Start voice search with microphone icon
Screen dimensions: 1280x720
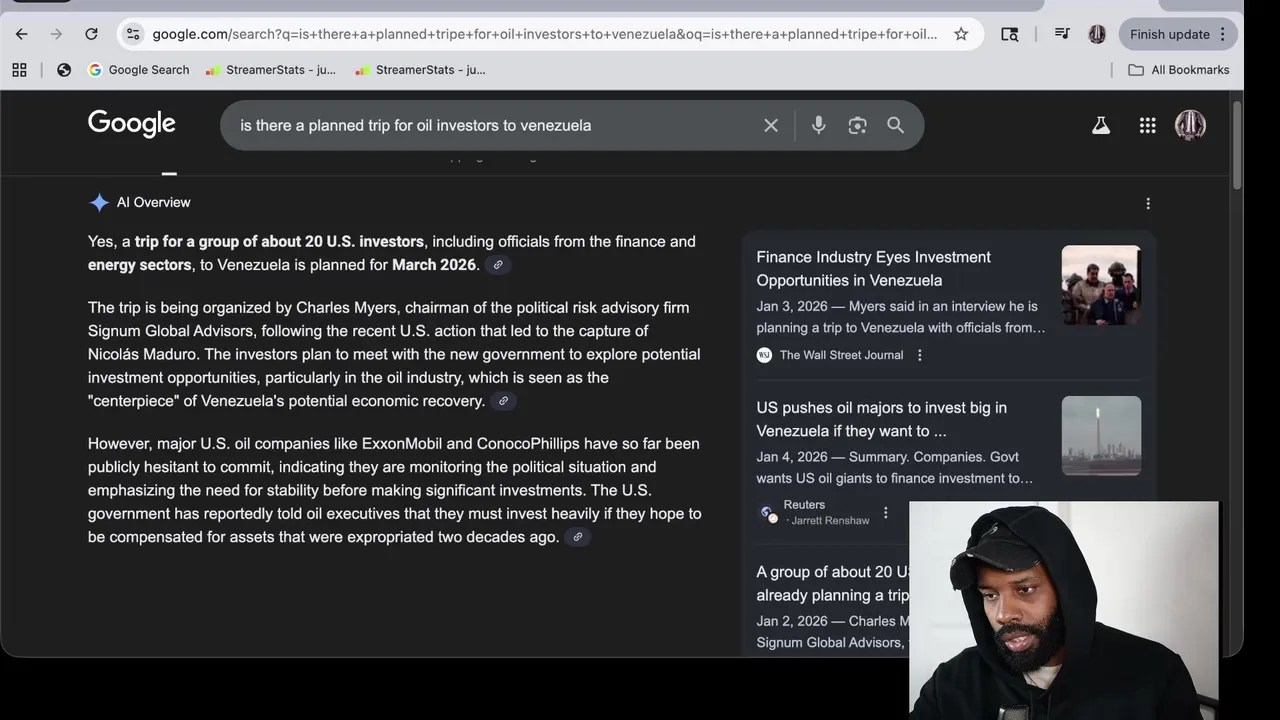818,125
